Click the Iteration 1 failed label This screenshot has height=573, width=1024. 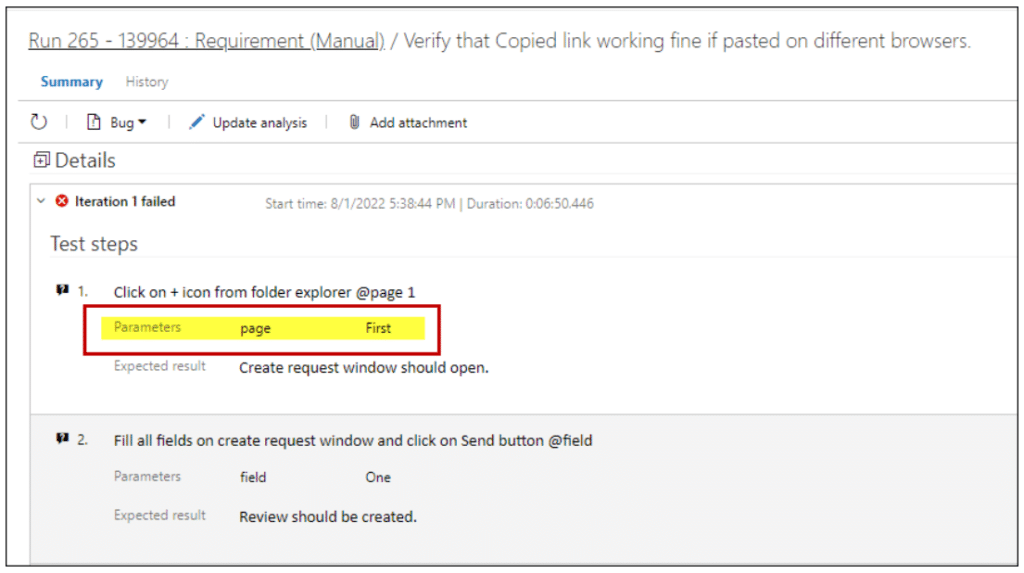coord(125,201)
